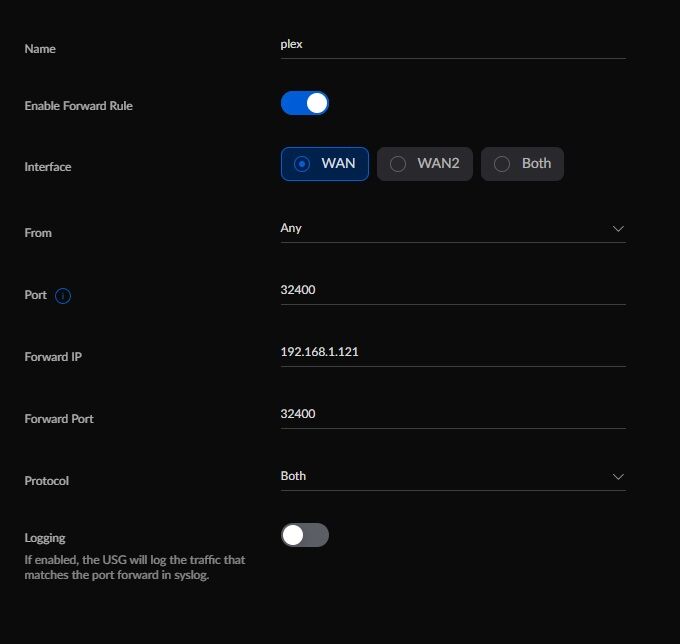The width and height of the screenshot is (680, 644).
Task: Click the Port field with 32400
Action: [x=453, y=290]
